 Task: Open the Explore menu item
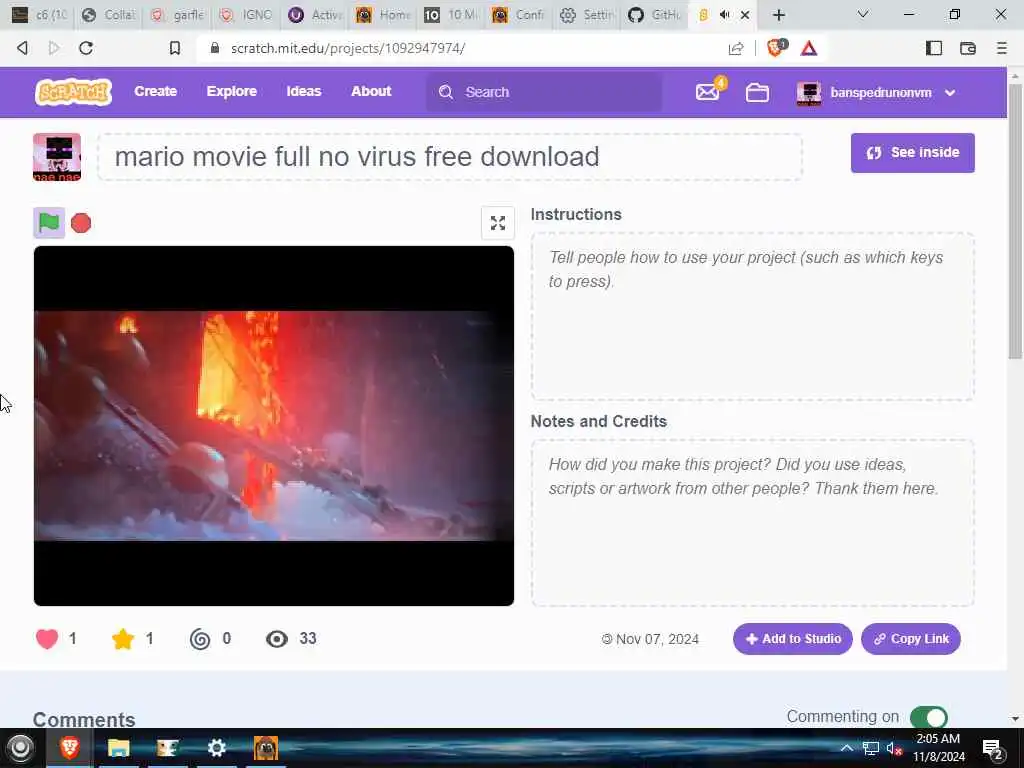232,91
